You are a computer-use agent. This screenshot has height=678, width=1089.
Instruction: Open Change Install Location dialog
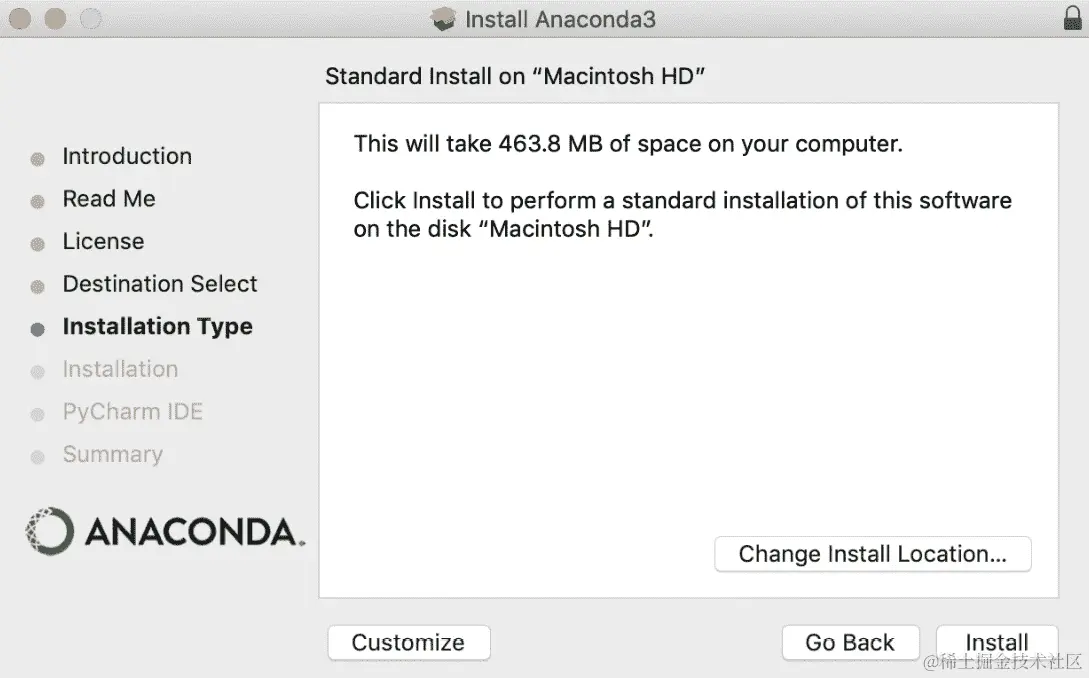click(x=872, y=554)
